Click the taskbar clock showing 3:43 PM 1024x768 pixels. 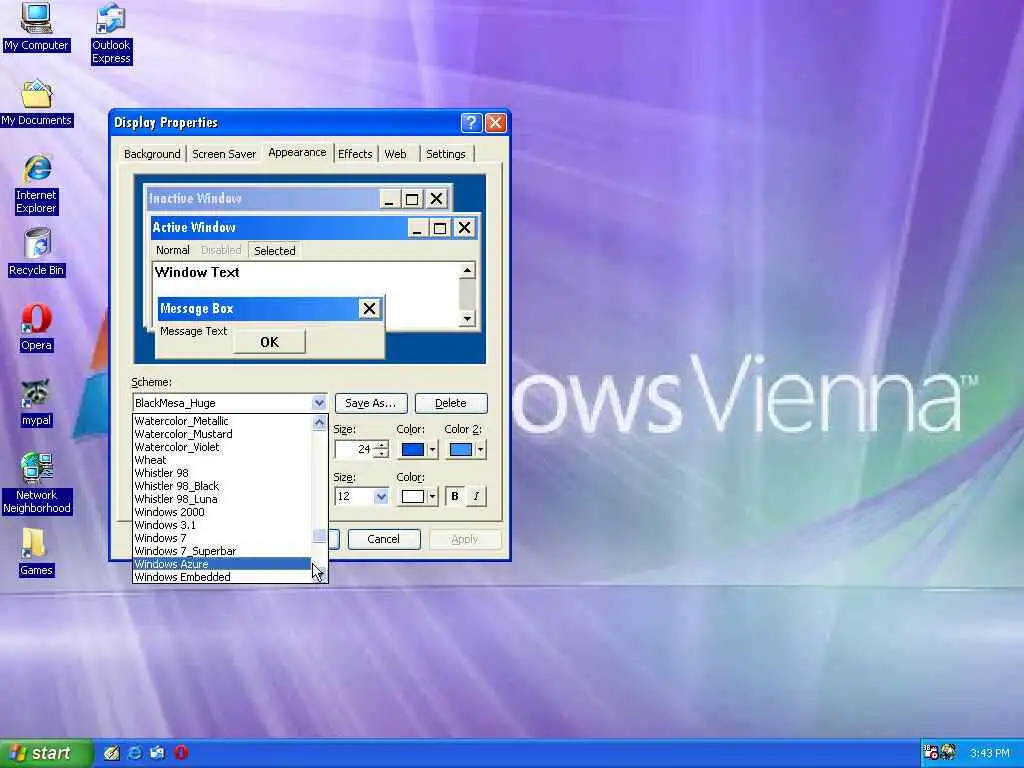[x=990, y=753]
